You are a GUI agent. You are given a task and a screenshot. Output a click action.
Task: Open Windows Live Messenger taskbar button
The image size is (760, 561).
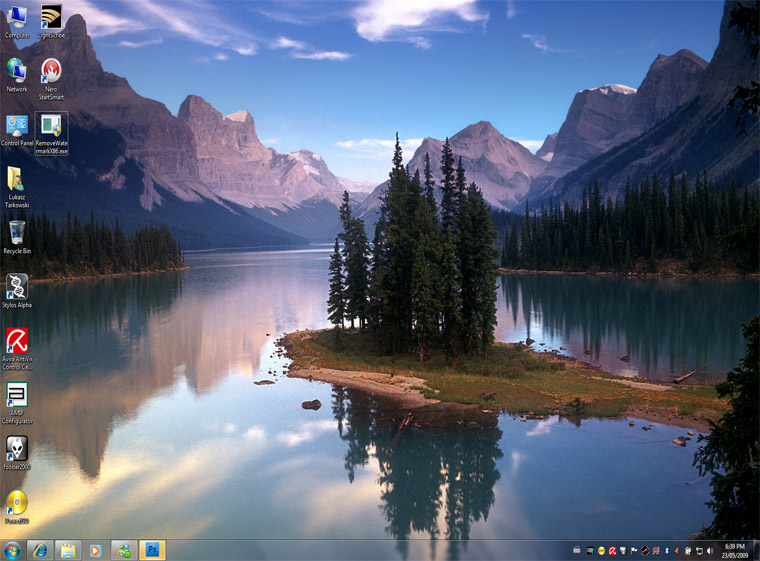[124, 550]
